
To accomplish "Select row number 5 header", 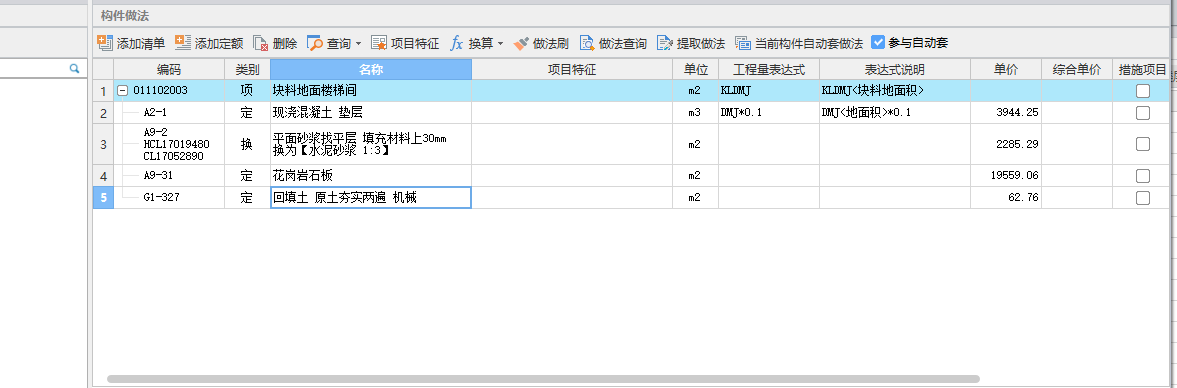I will pos(104,197).
